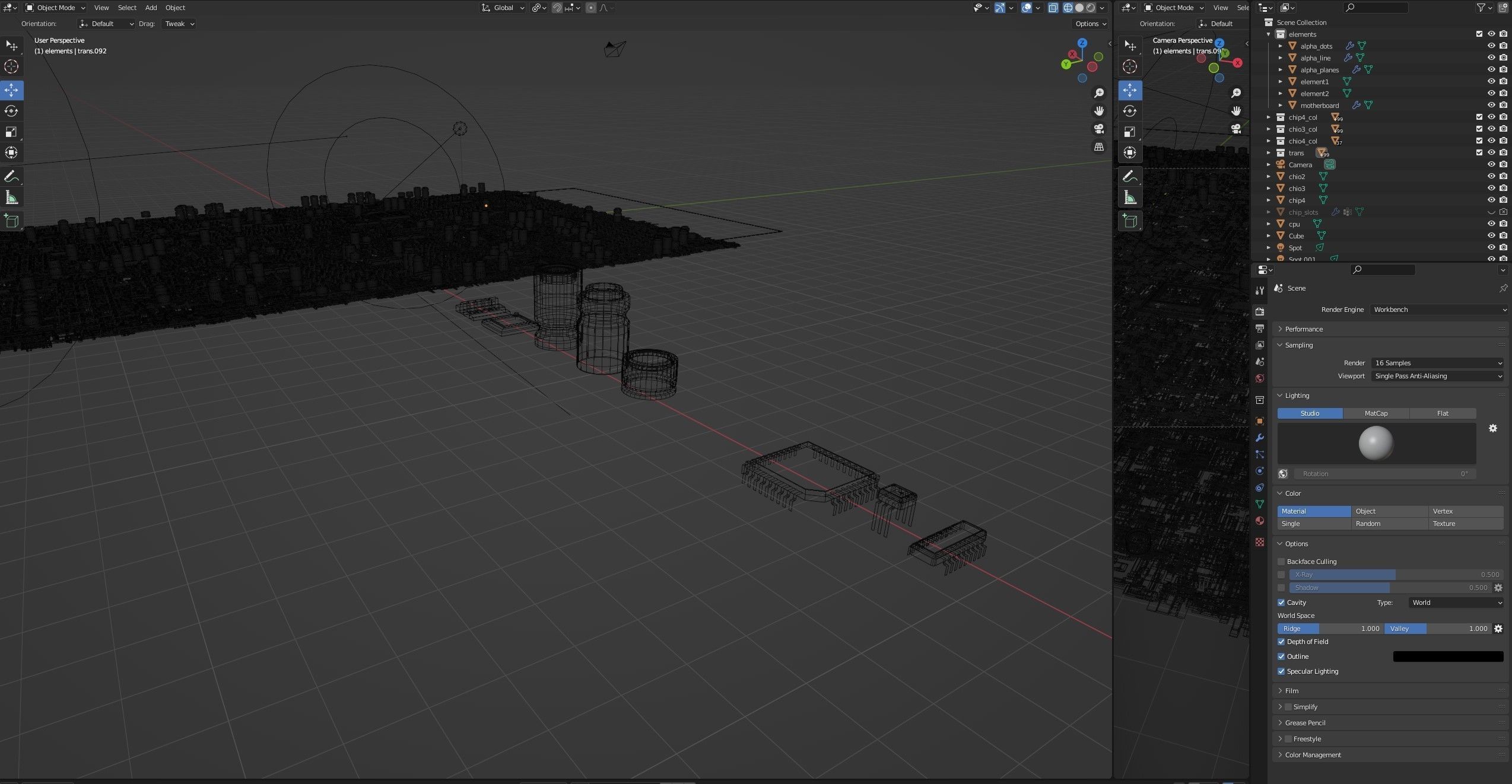Hide the Cube object via its eye icon

click(x=1491, y=235)
